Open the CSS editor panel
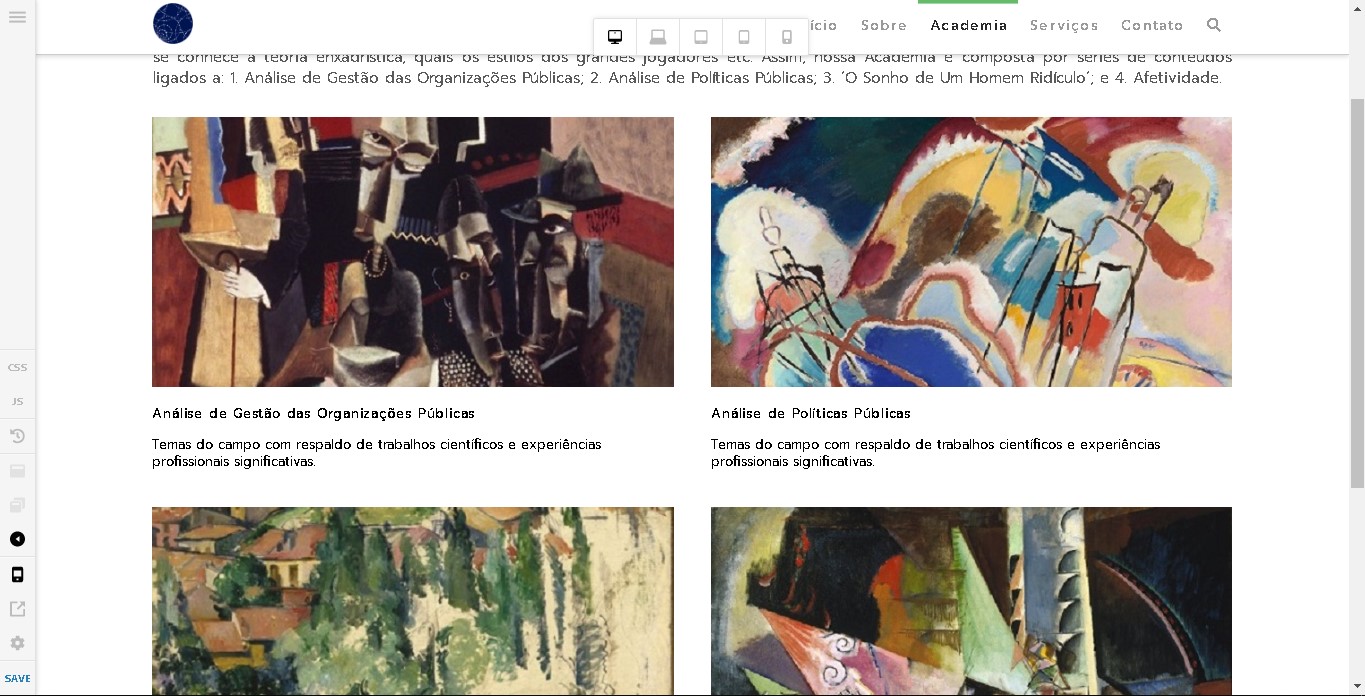The width and height of the screenshot is (1365, 696). (17, 367)
